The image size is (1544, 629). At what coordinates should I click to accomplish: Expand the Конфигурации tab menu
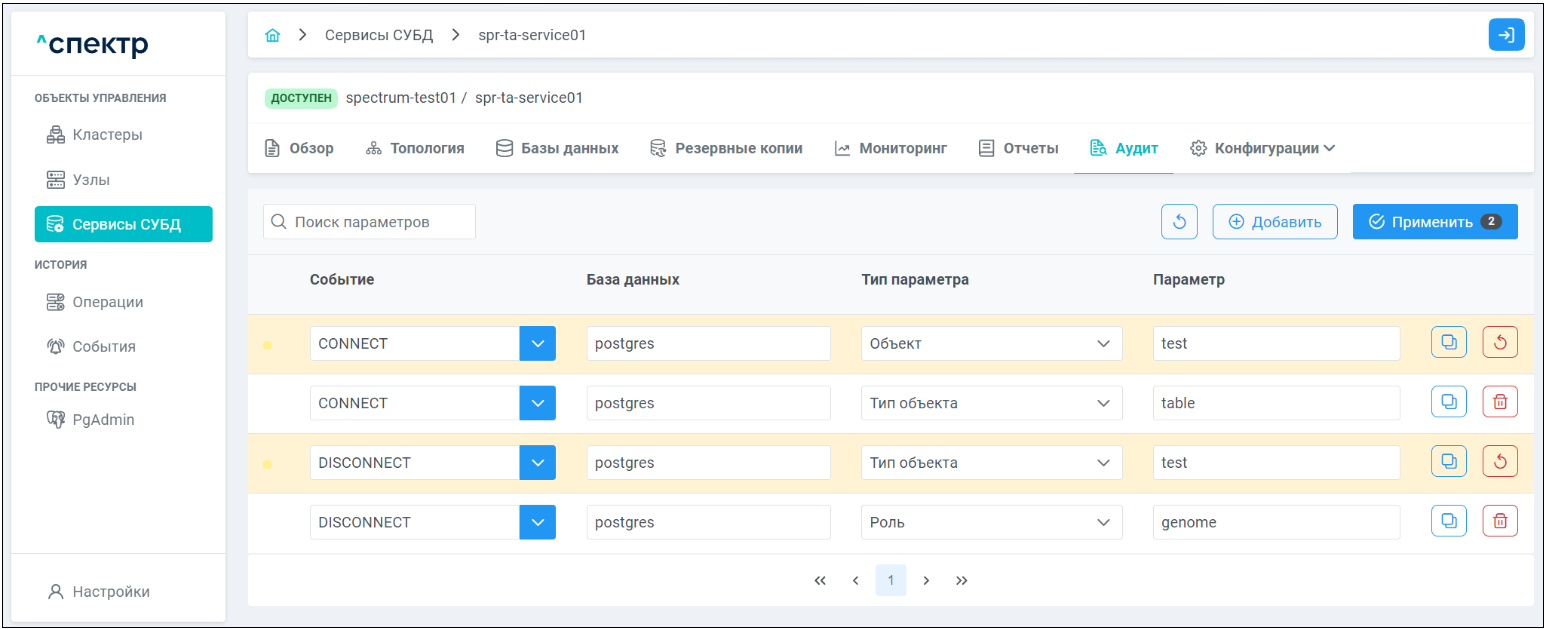[1263, 148]
